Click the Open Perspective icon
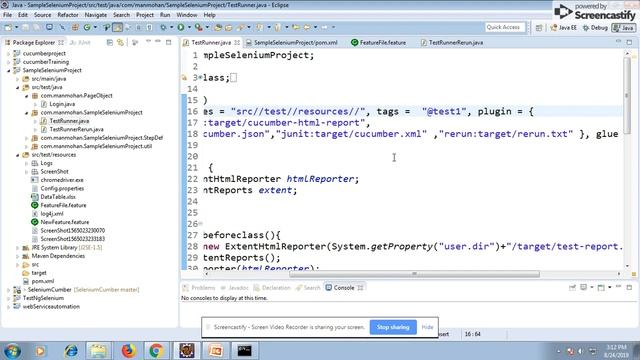 (539, 28)
